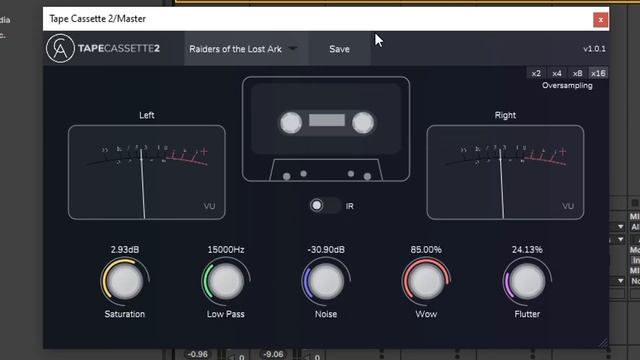Select the 24.13% flutter value
The height and width of the screenshot is (360, 640).
coord(527,249)
